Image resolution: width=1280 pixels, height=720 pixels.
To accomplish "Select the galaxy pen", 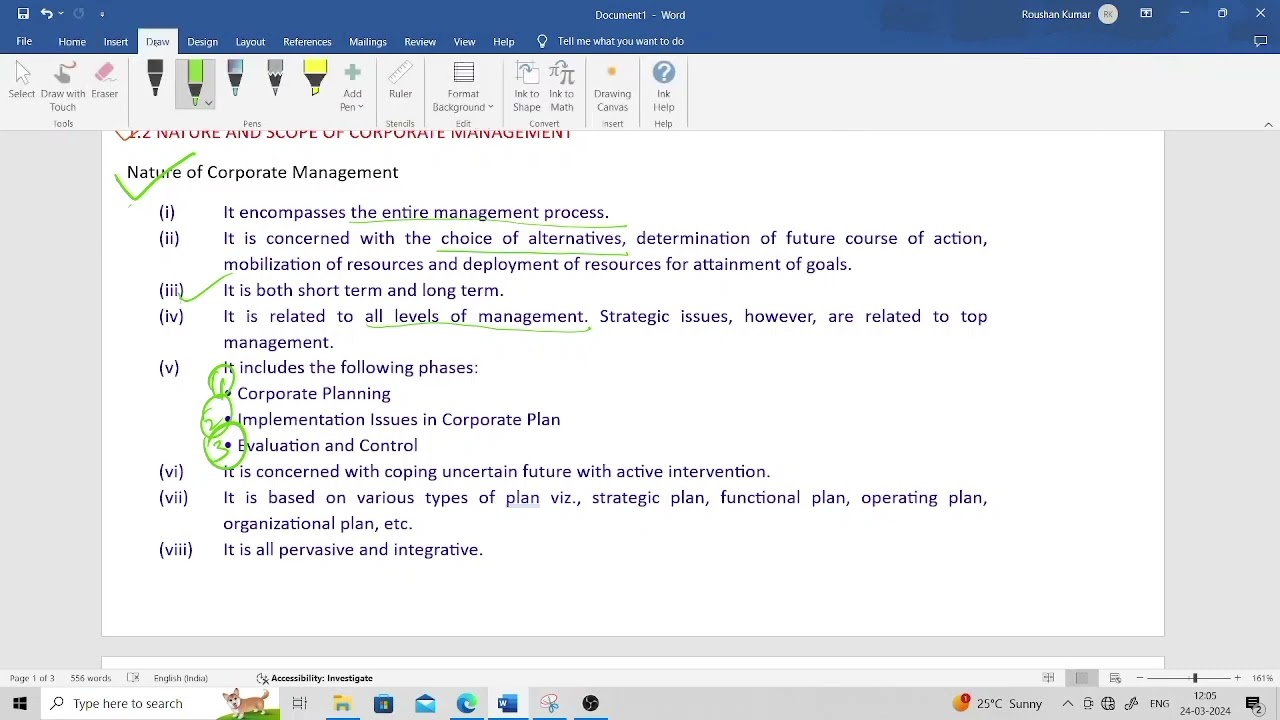I will 235,79.
